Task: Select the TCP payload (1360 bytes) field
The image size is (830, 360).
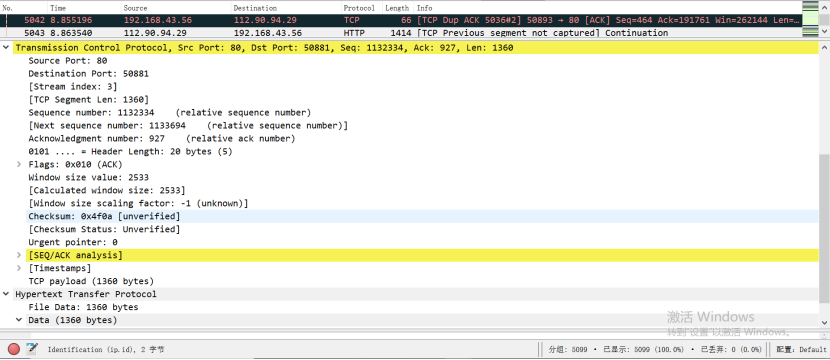Action: pyautogui.click(x=91, y=281)
